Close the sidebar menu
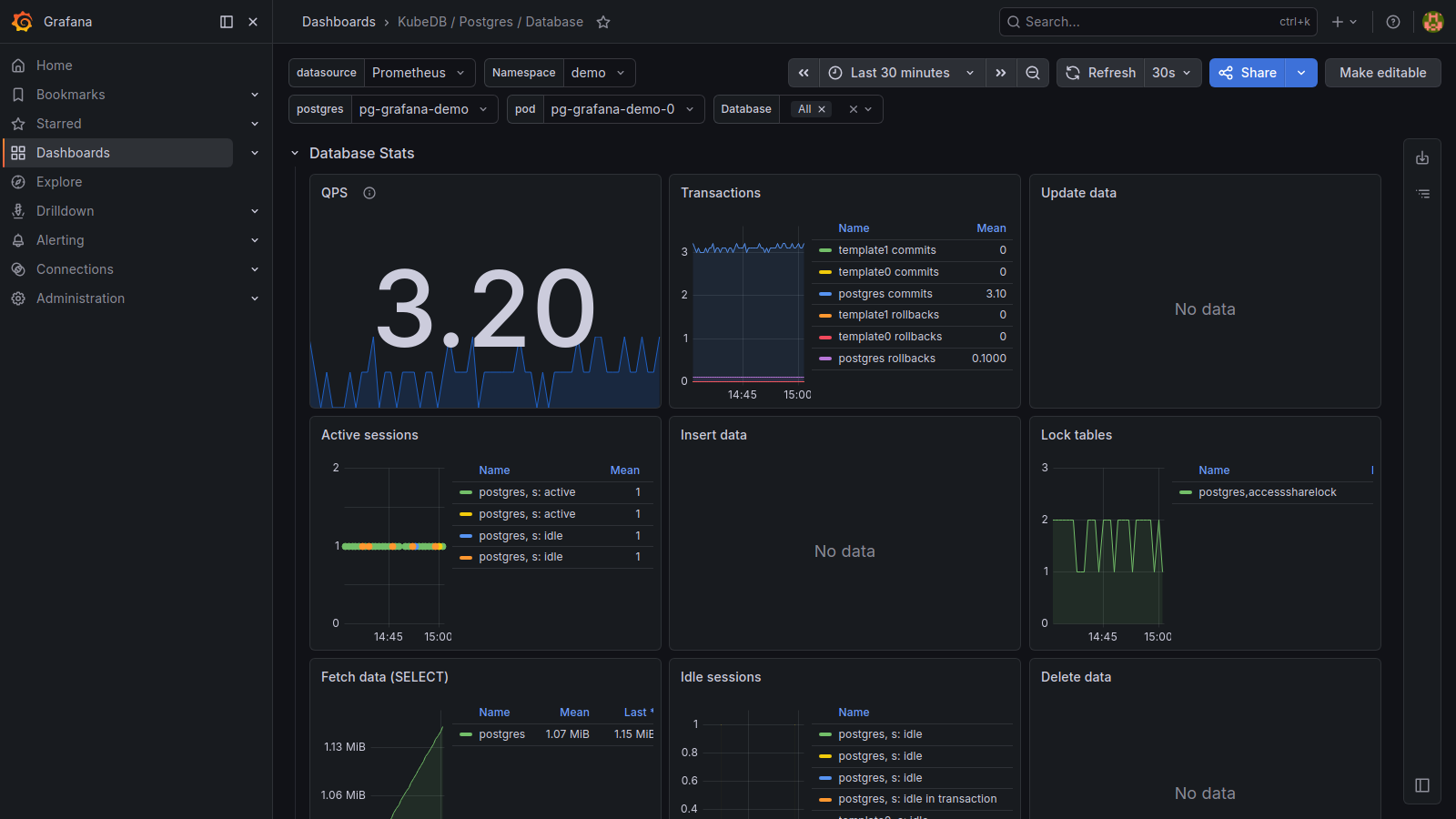The width and height of the screenshot is (1456, 819). pos(253,22)
